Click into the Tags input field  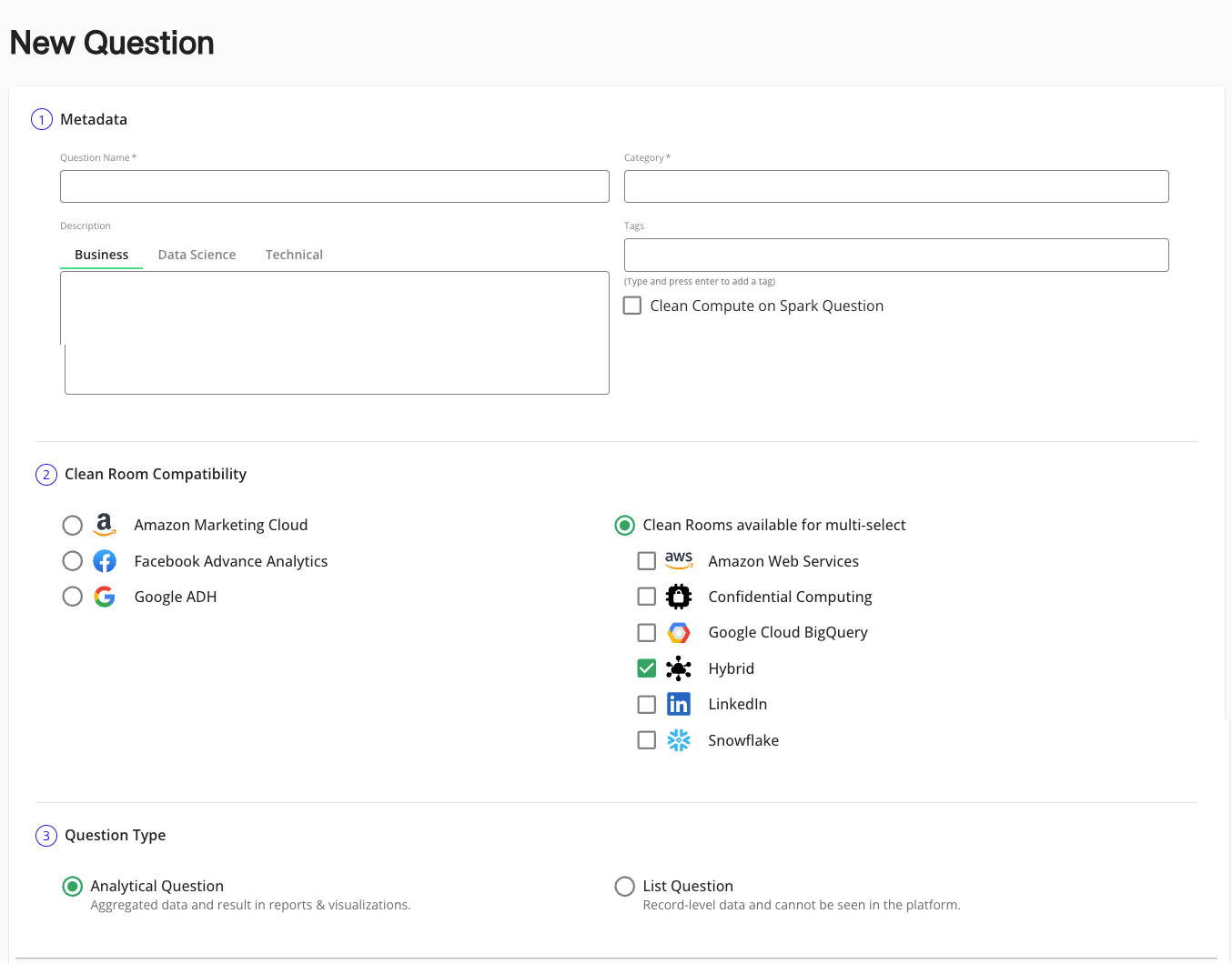click(895, 255)
